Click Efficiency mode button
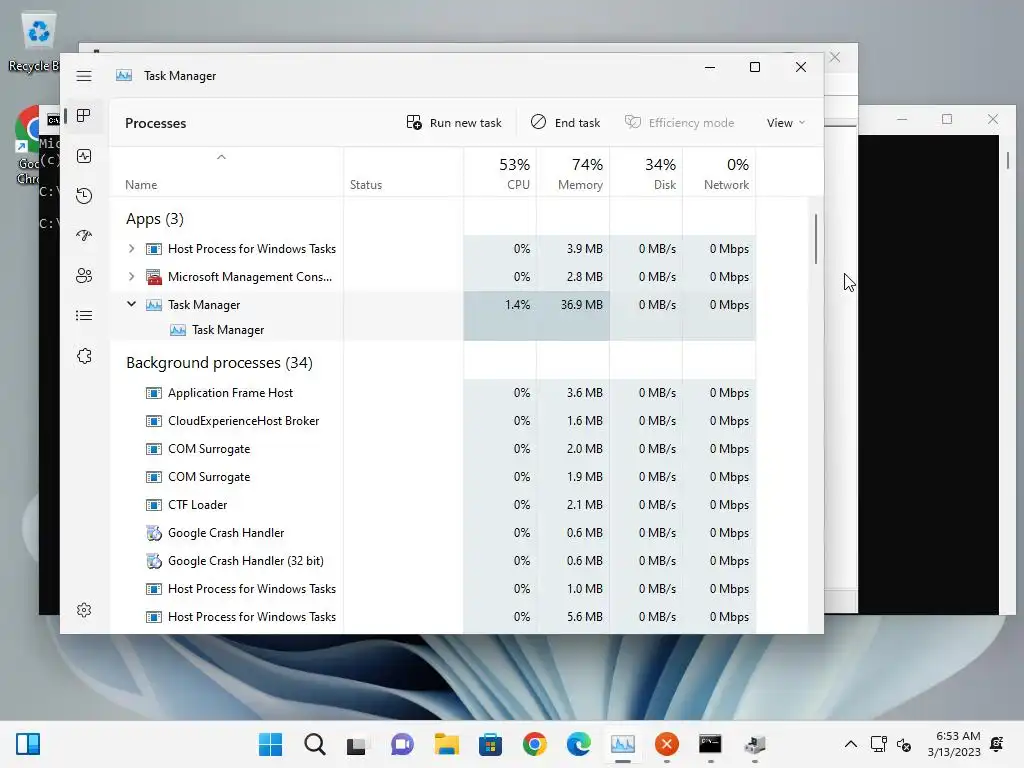Viewport: 1024px width, 768px height. (679, 123)
